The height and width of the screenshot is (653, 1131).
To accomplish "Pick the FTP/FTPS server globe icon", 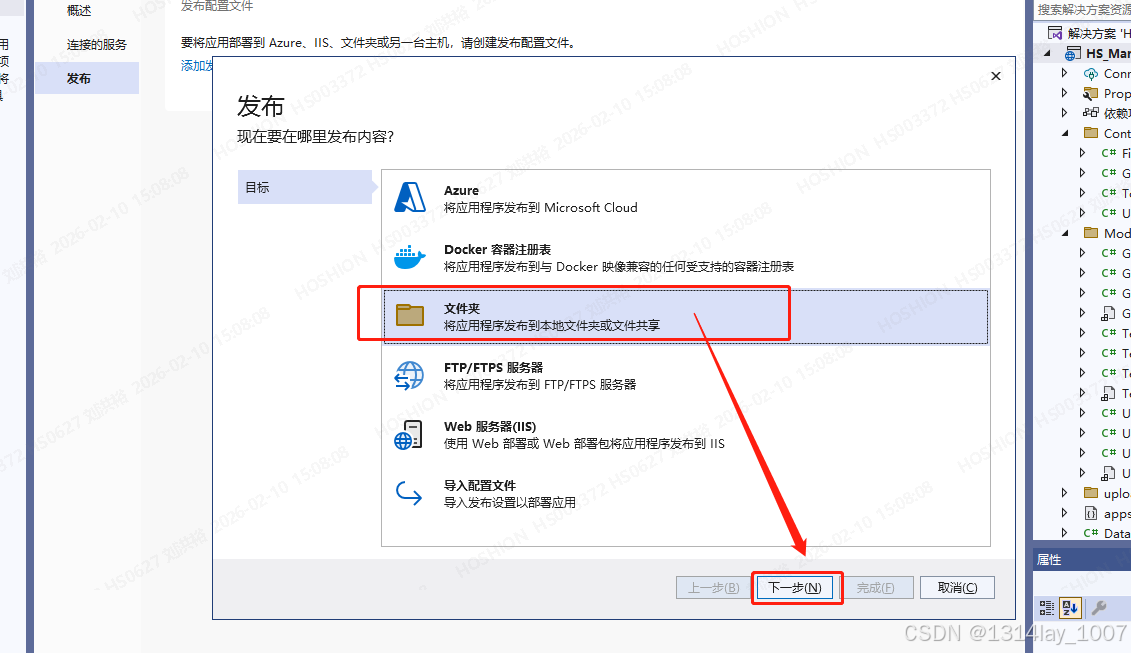I will coord(409,375).
